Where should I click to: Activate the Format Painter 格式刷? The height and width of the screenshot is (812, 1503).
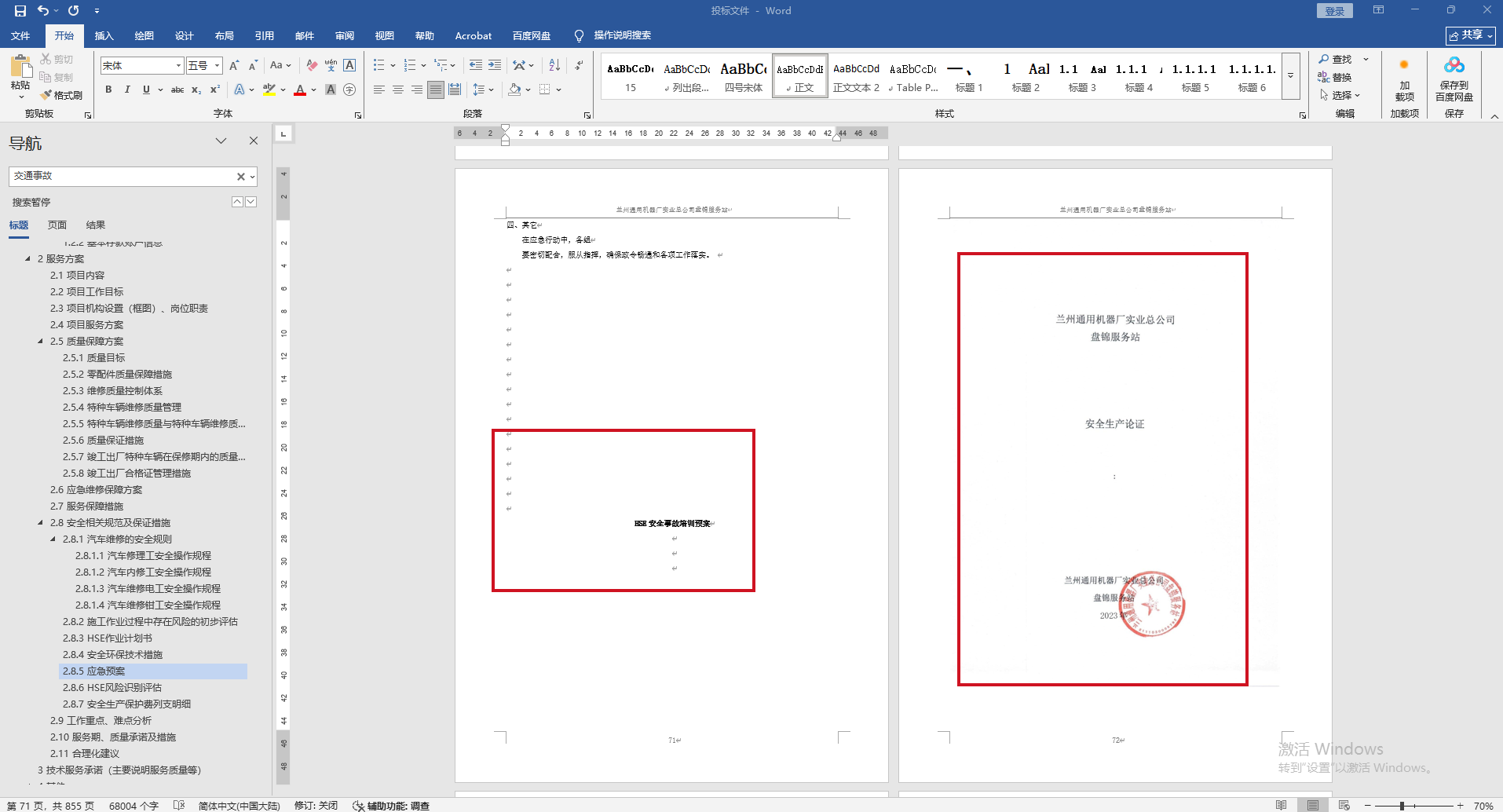[x=61, y=96]
